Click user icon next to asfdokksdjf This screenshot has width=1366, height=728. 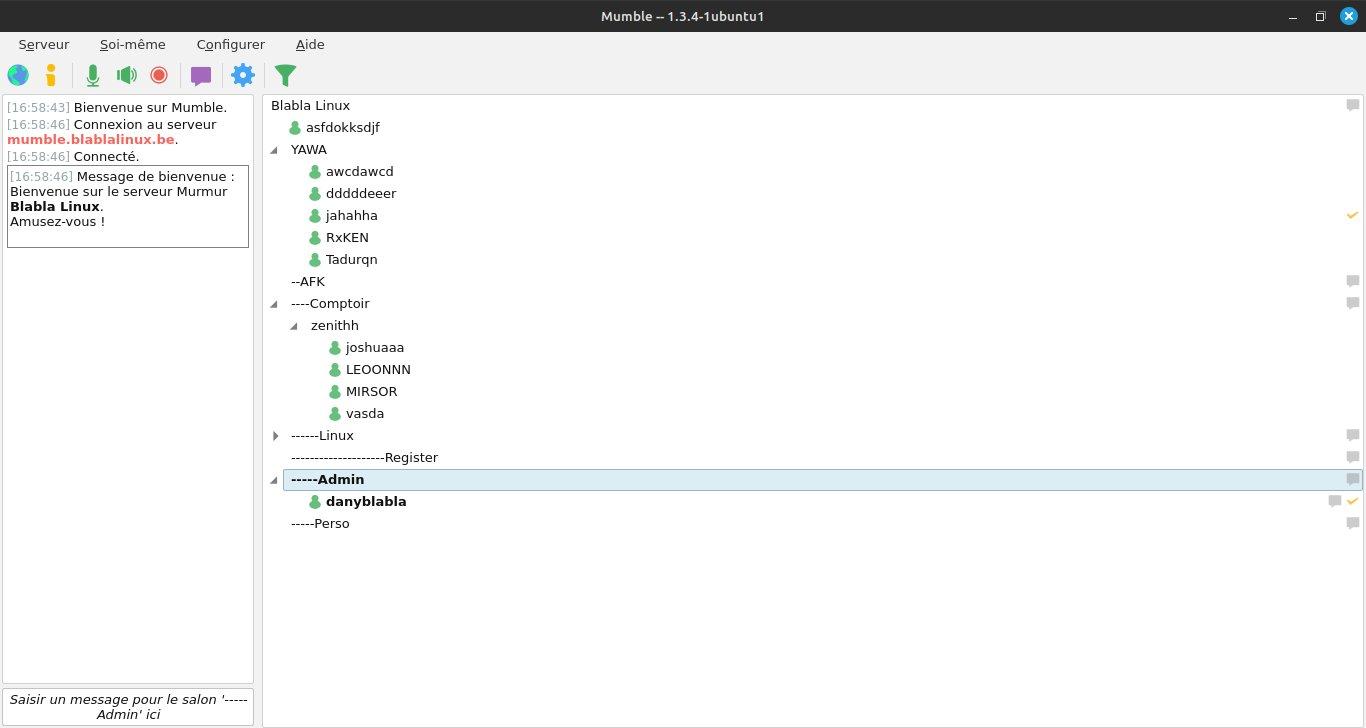[295, 128]
